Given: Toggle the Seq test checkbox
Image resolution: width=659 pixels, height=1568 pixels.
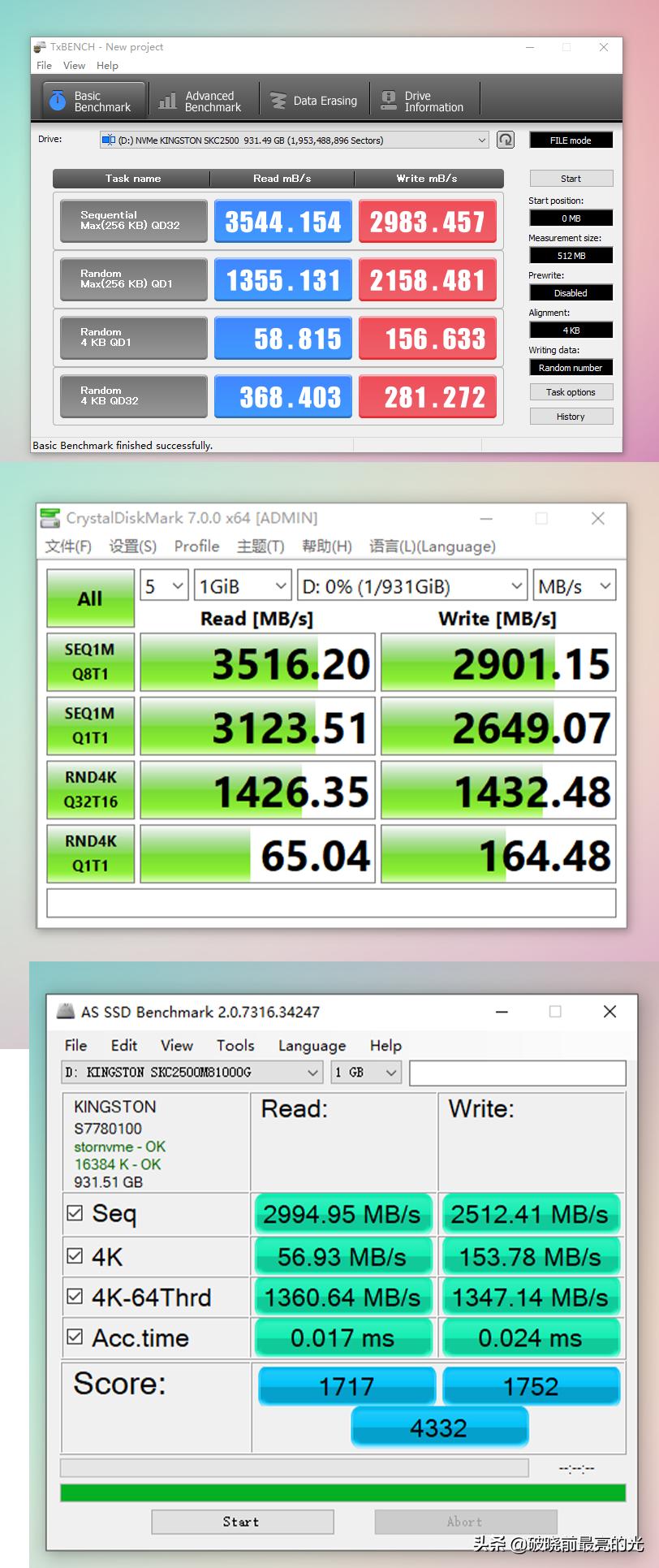Looking at the screenshot, I should 75,1213.
